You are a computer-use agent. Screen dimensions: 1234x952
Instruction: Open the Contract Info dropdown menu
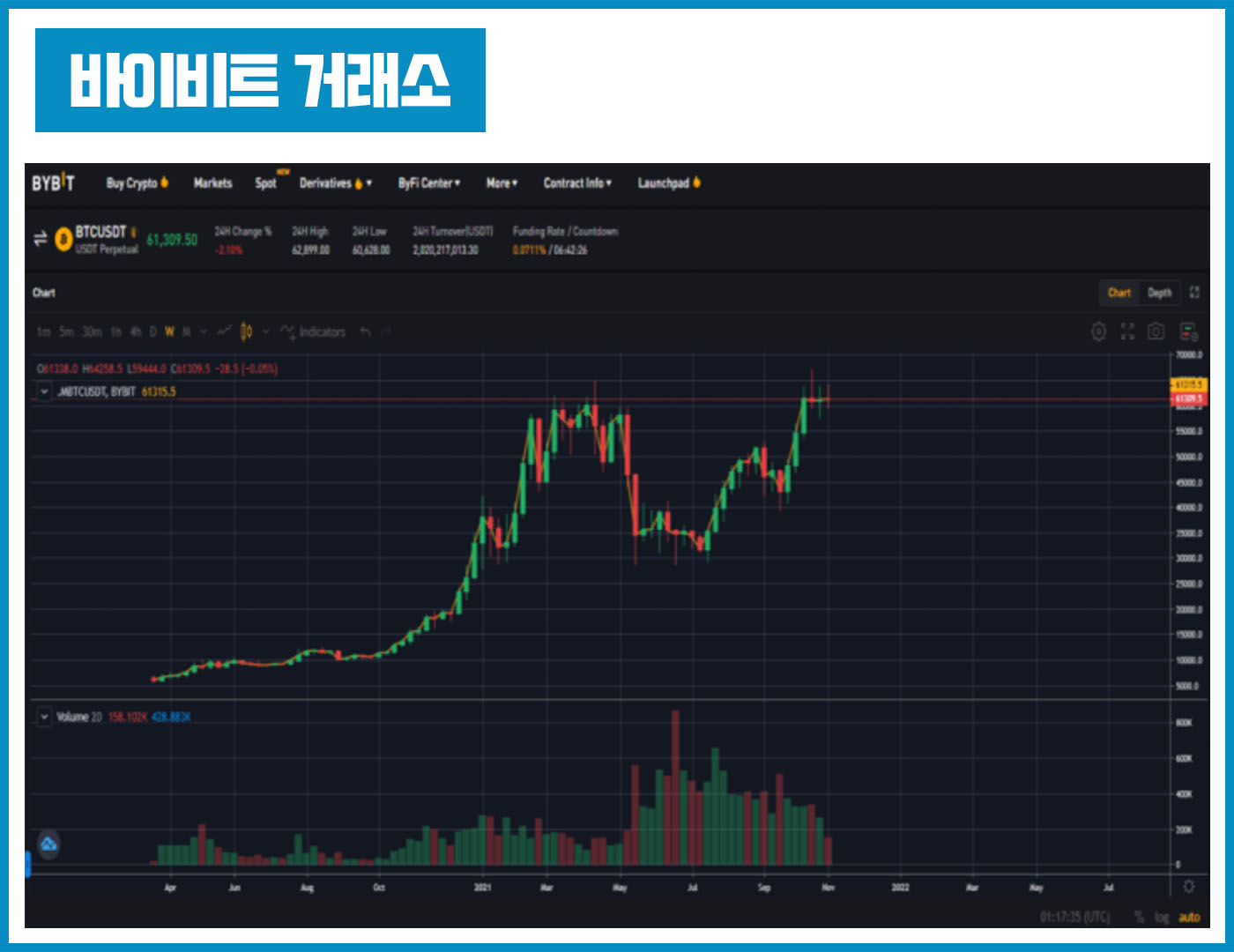(577, 183)
